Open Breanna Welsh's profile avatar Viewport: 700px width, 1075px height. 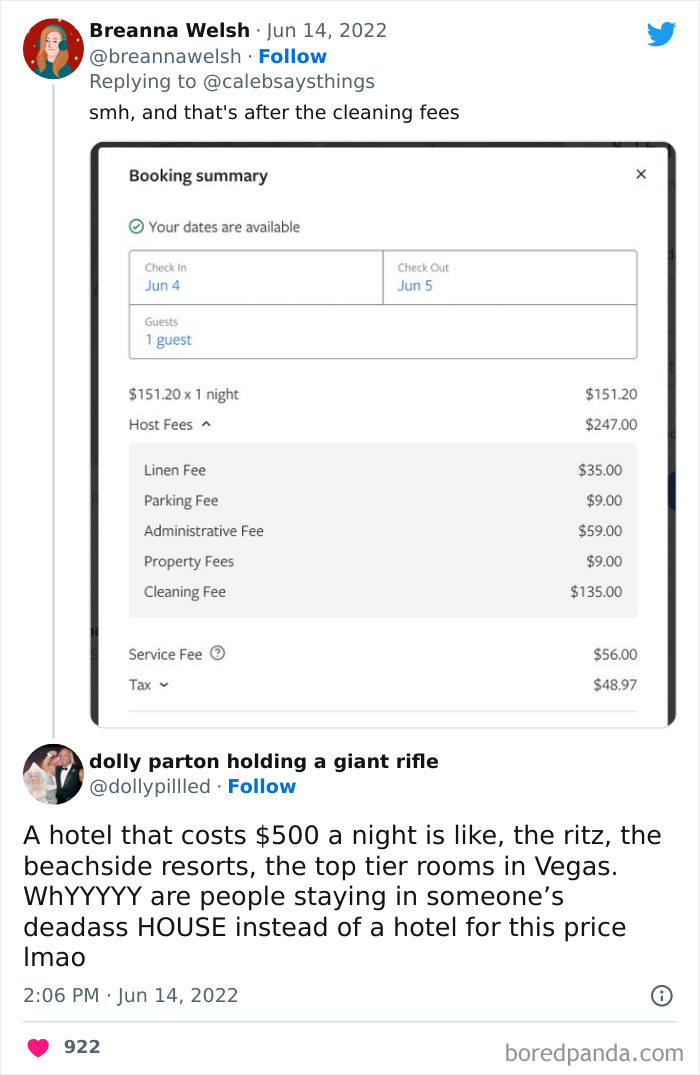click(52, 47)
